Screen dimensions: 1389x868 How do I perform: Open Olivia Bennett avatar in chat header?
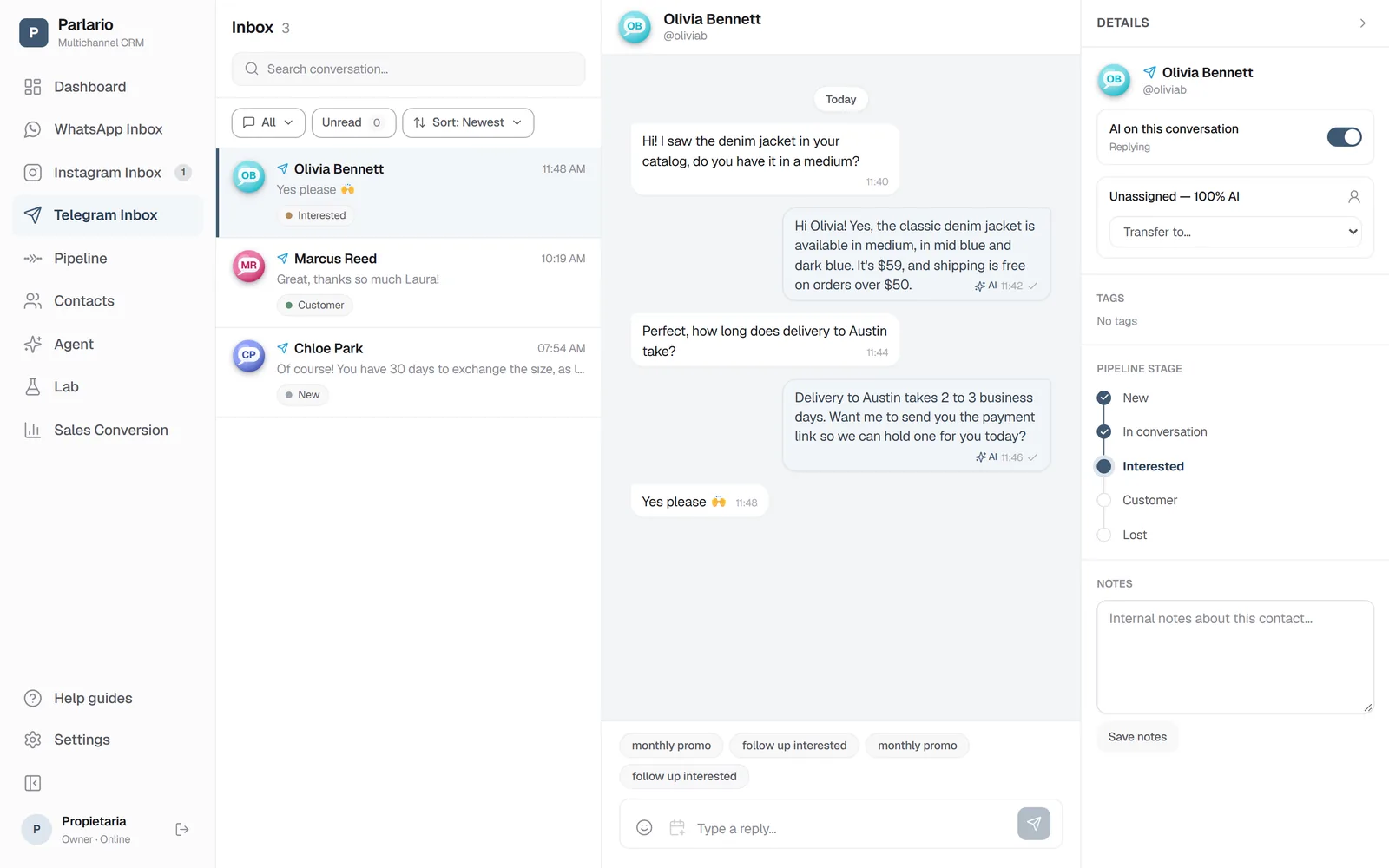pyautogui.click(x=635, y=27)
